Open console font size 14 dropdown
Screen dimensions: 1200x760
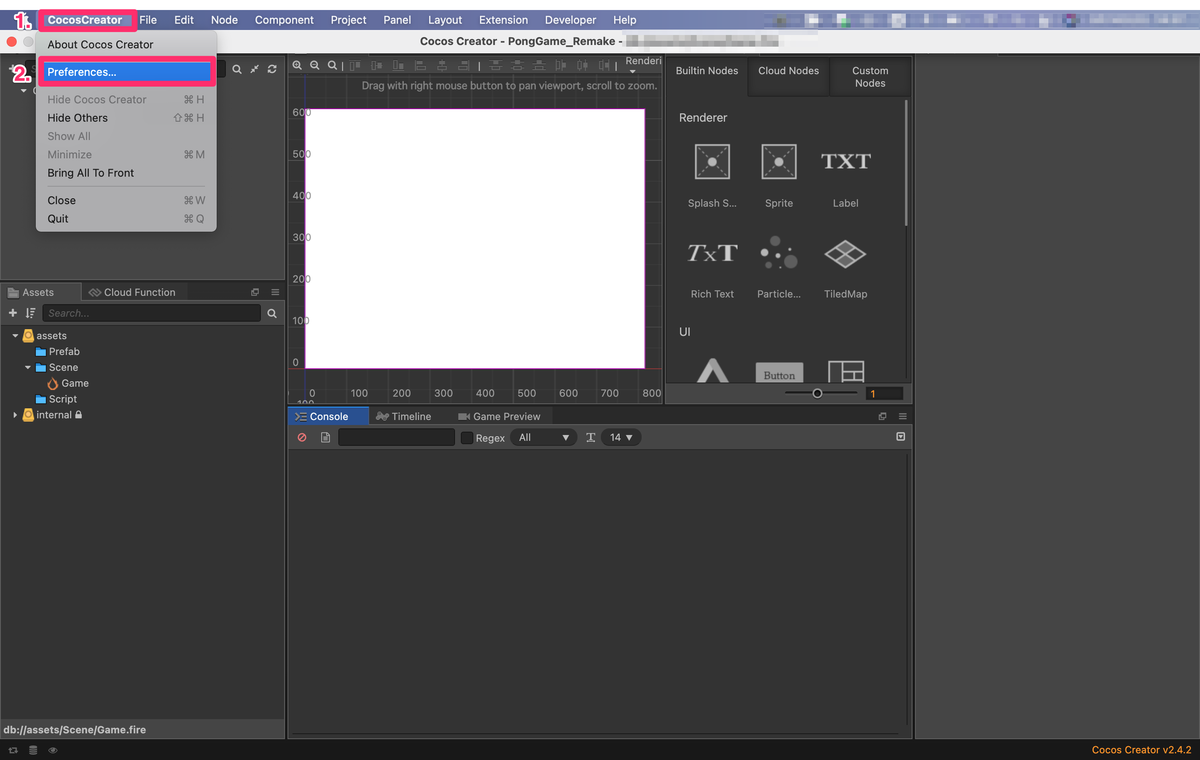620,438
